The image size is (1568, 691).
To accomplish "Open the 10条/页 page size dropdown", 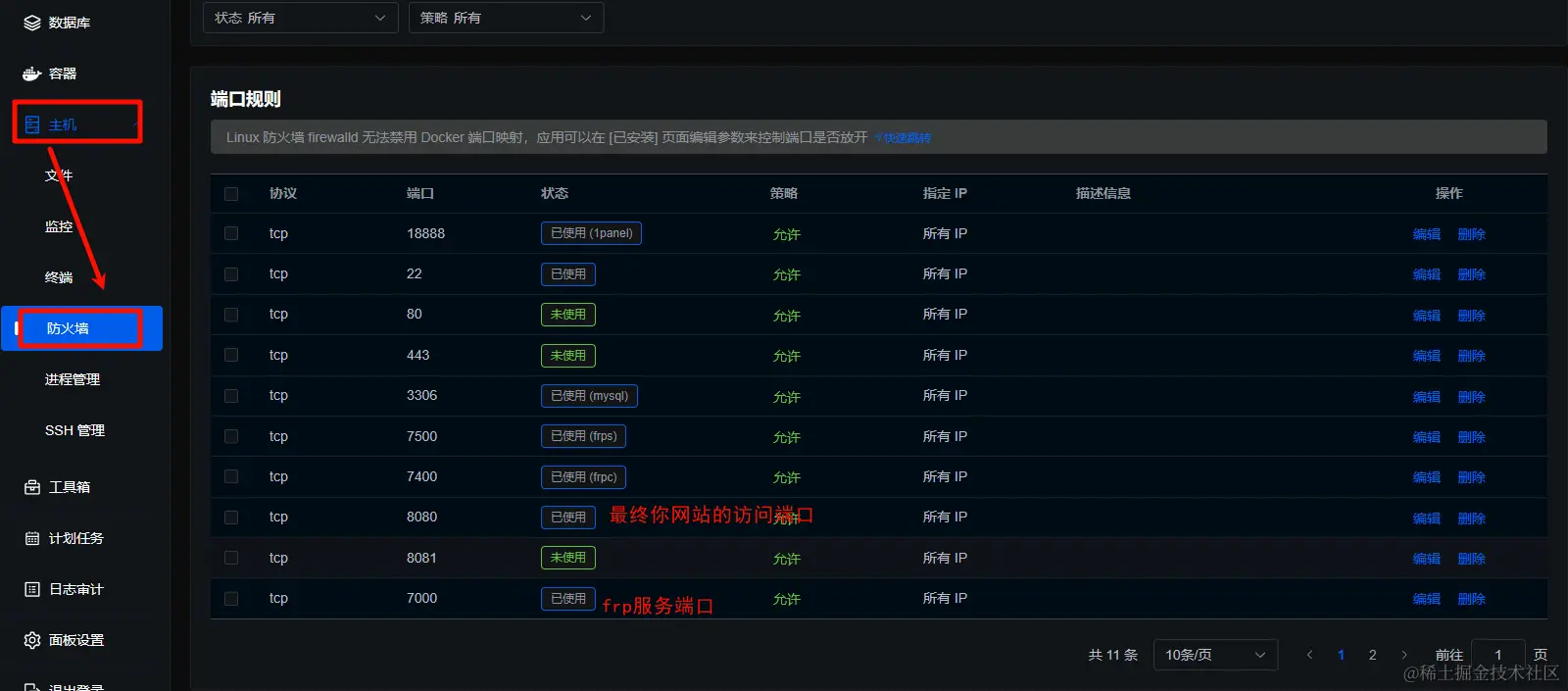I will [x=1215, y=655].
